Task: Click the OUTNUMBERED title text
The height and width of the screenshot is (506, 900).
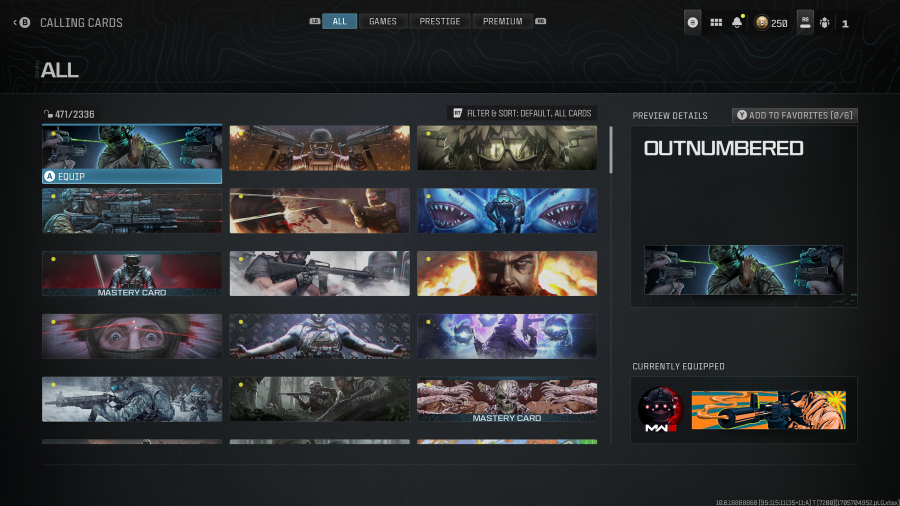Action: coord(723,149)
